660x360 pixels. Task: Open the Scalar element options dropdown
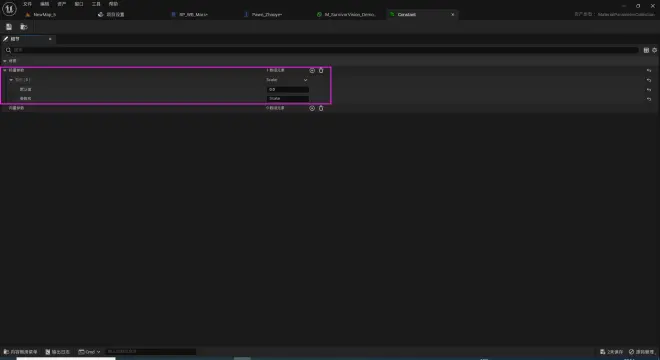(x=287, y=80)
